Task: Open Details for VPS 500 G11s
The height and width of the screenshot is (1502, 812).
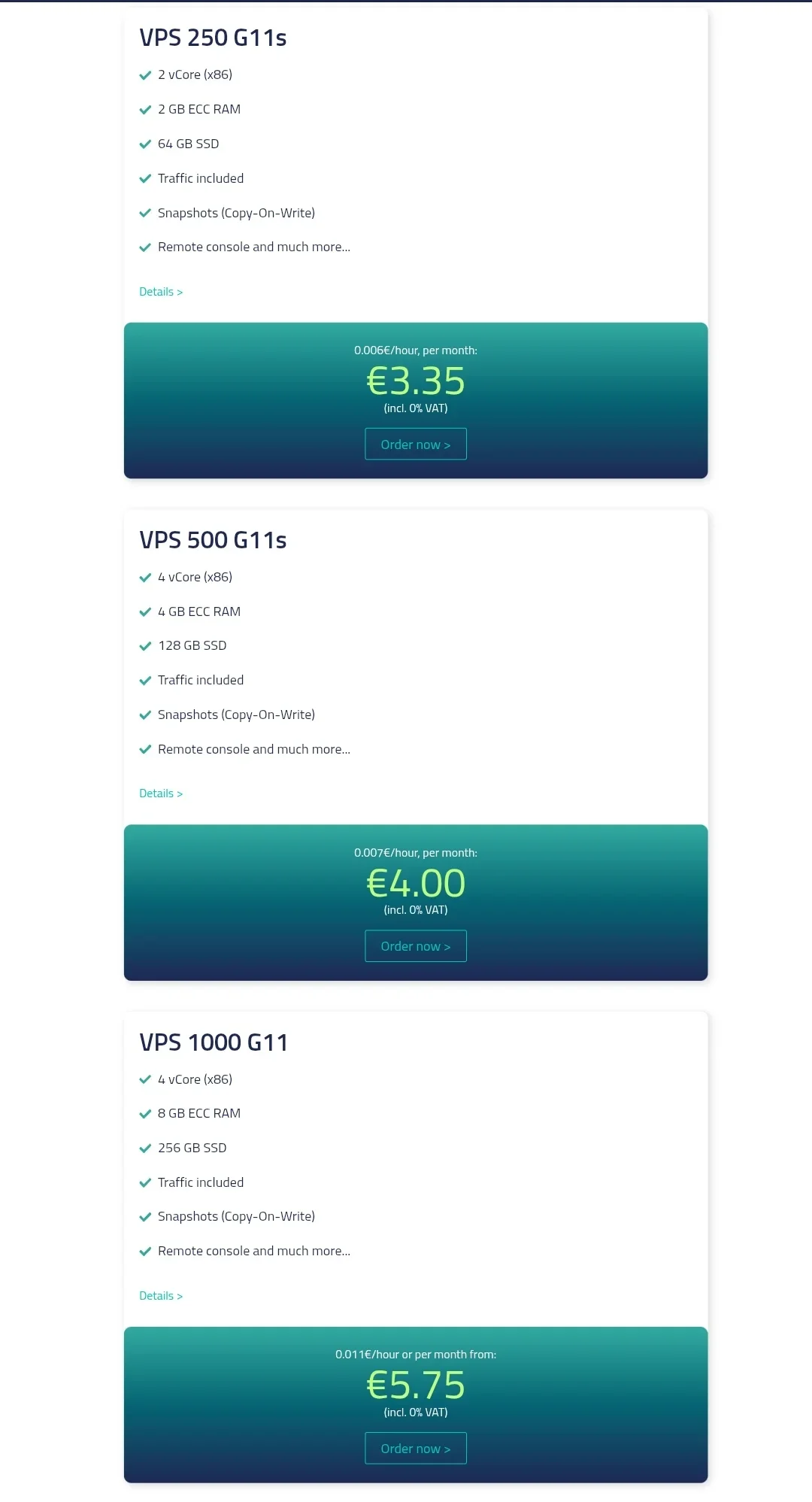Action: point(161,793)
